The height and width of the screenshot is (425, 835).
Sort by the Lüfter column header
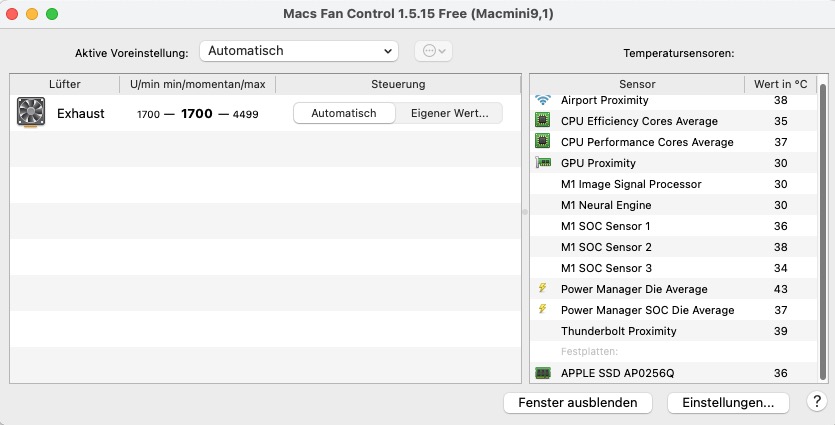point(64,84)
